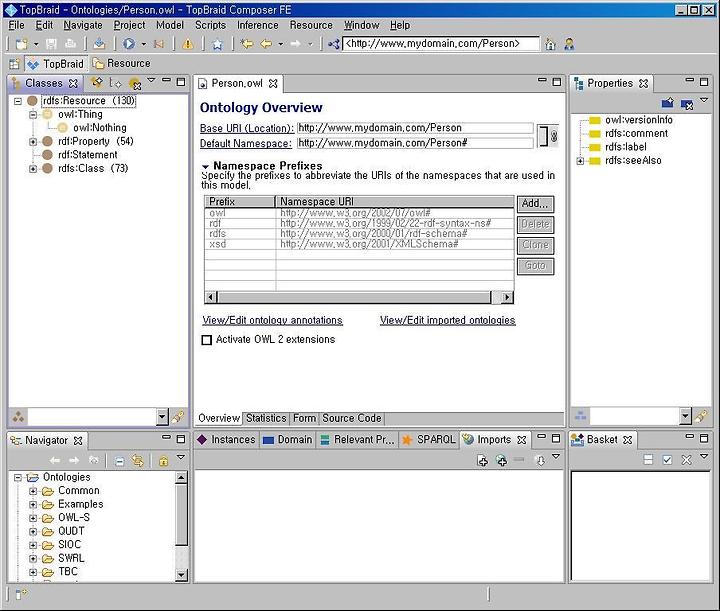Click the delete property icon in Properties toolbar
The height and width of the screenshot is (611, 720).
point(687,105)
